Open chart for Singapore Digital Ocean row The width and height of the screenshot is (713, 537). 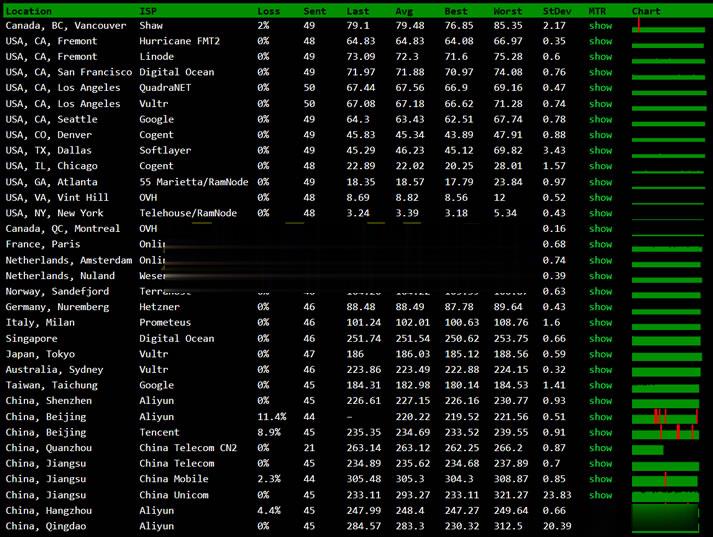pyautogui.click(x=666, y=341)
